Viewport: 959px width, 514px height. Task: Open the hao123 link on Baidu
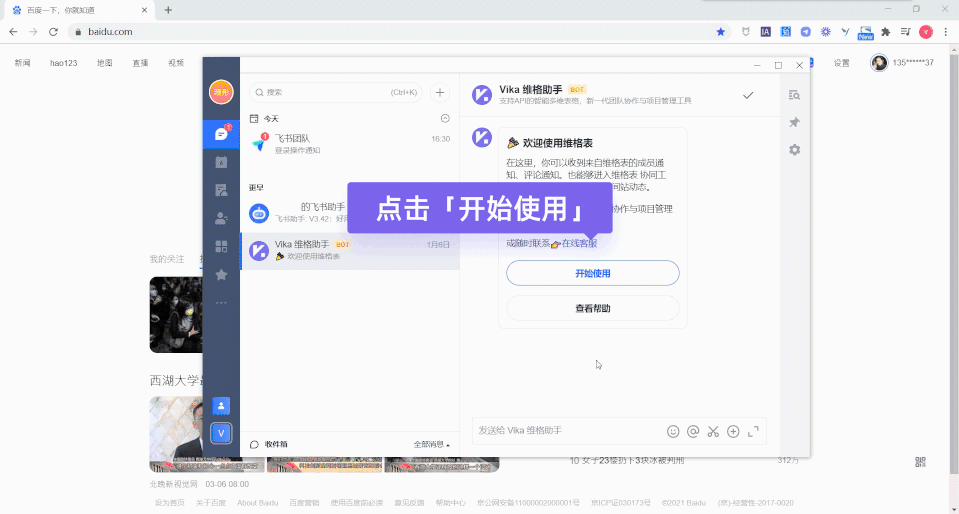tap(64, 63)
